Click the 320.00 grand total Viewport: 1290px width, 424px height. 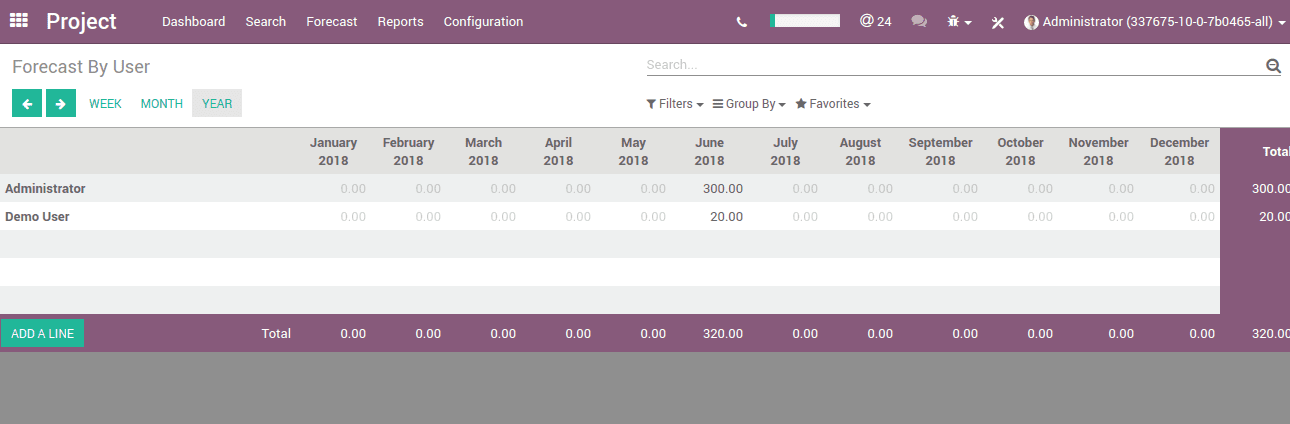coord(1270,333)
